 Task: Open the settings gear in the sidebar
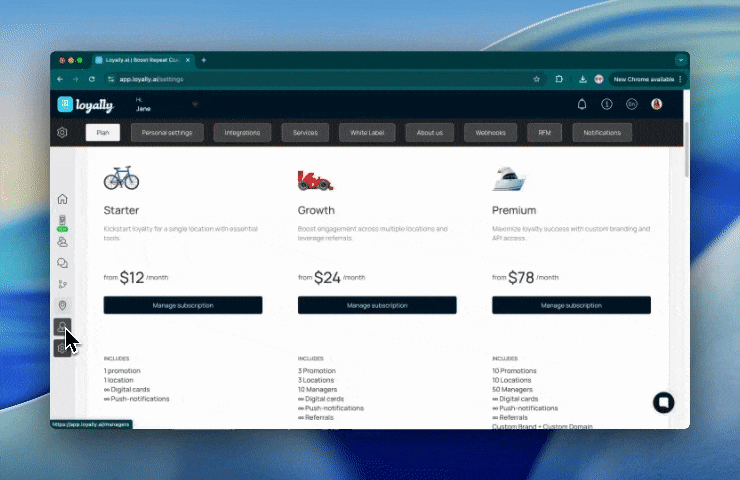61,348
